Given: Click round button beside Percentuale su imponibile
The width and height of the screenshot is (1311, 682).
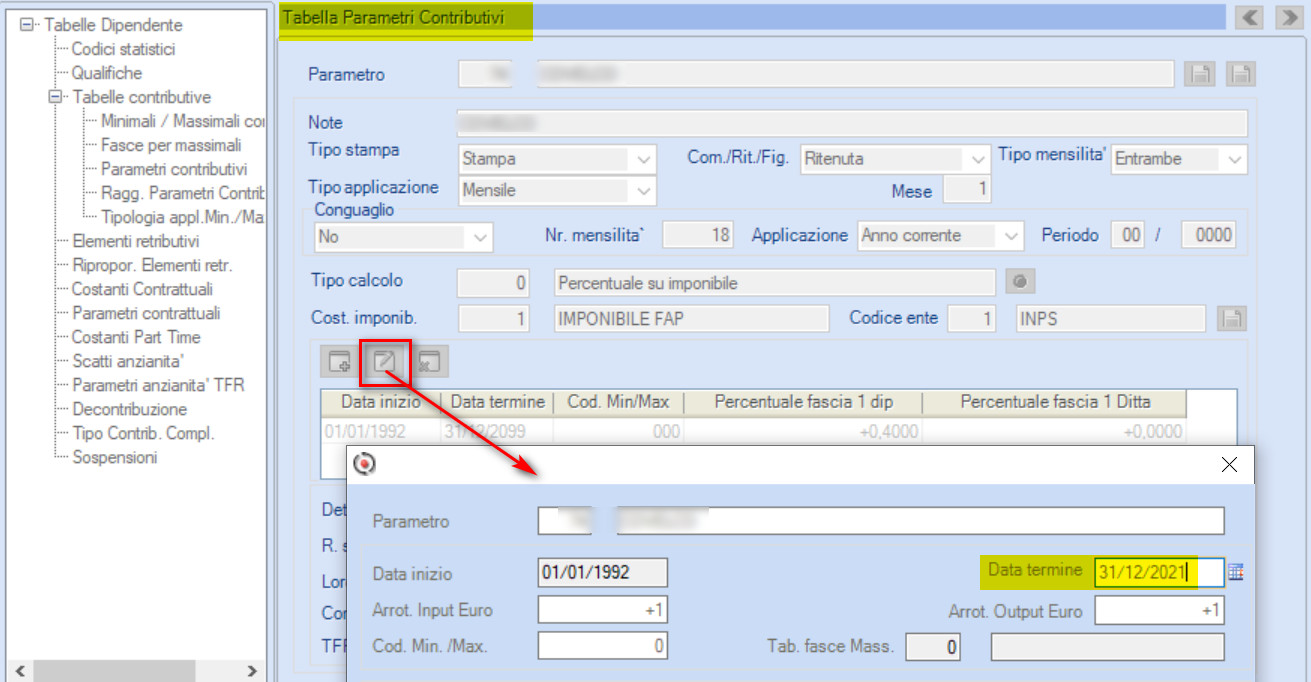Looking at the screenshot, I should pos(1020,283).
